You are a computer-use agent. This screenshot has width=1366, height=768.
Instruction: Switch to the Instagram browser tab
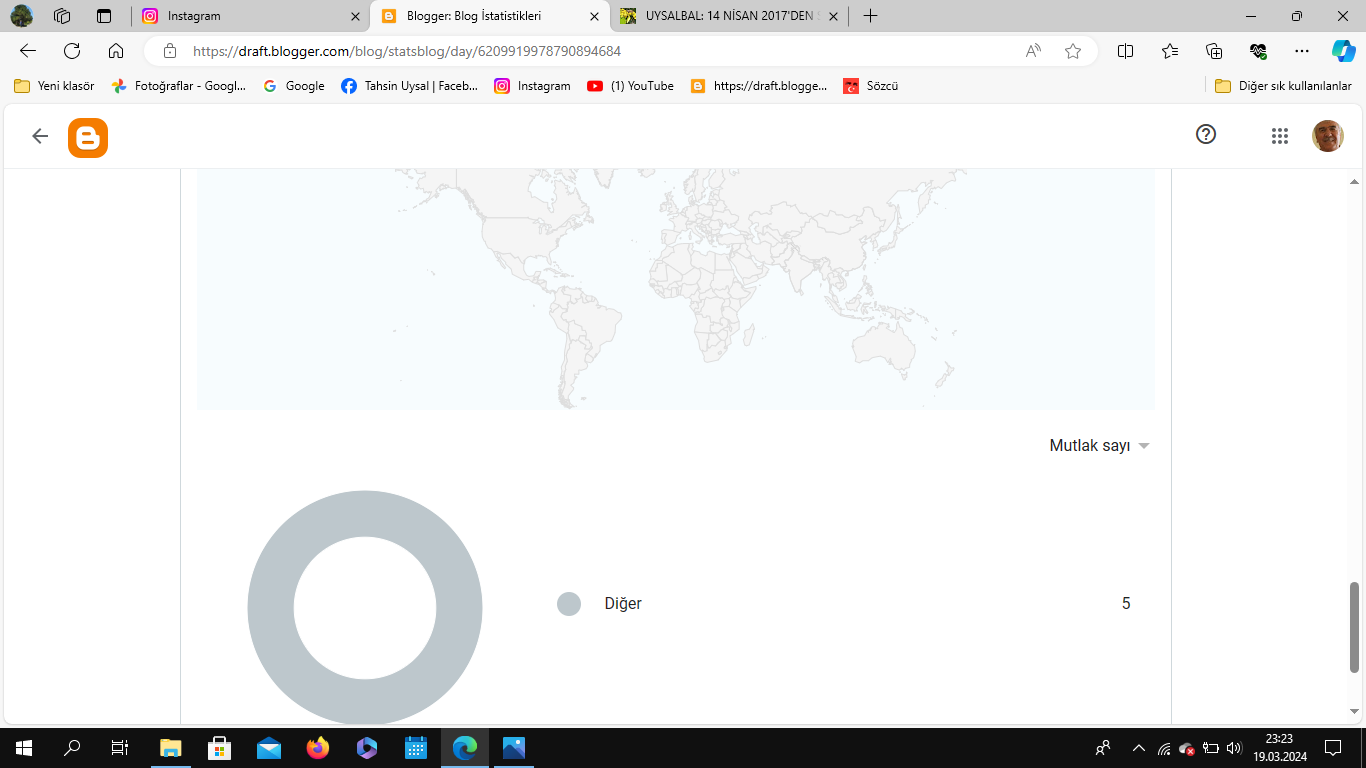coord(250,16)
